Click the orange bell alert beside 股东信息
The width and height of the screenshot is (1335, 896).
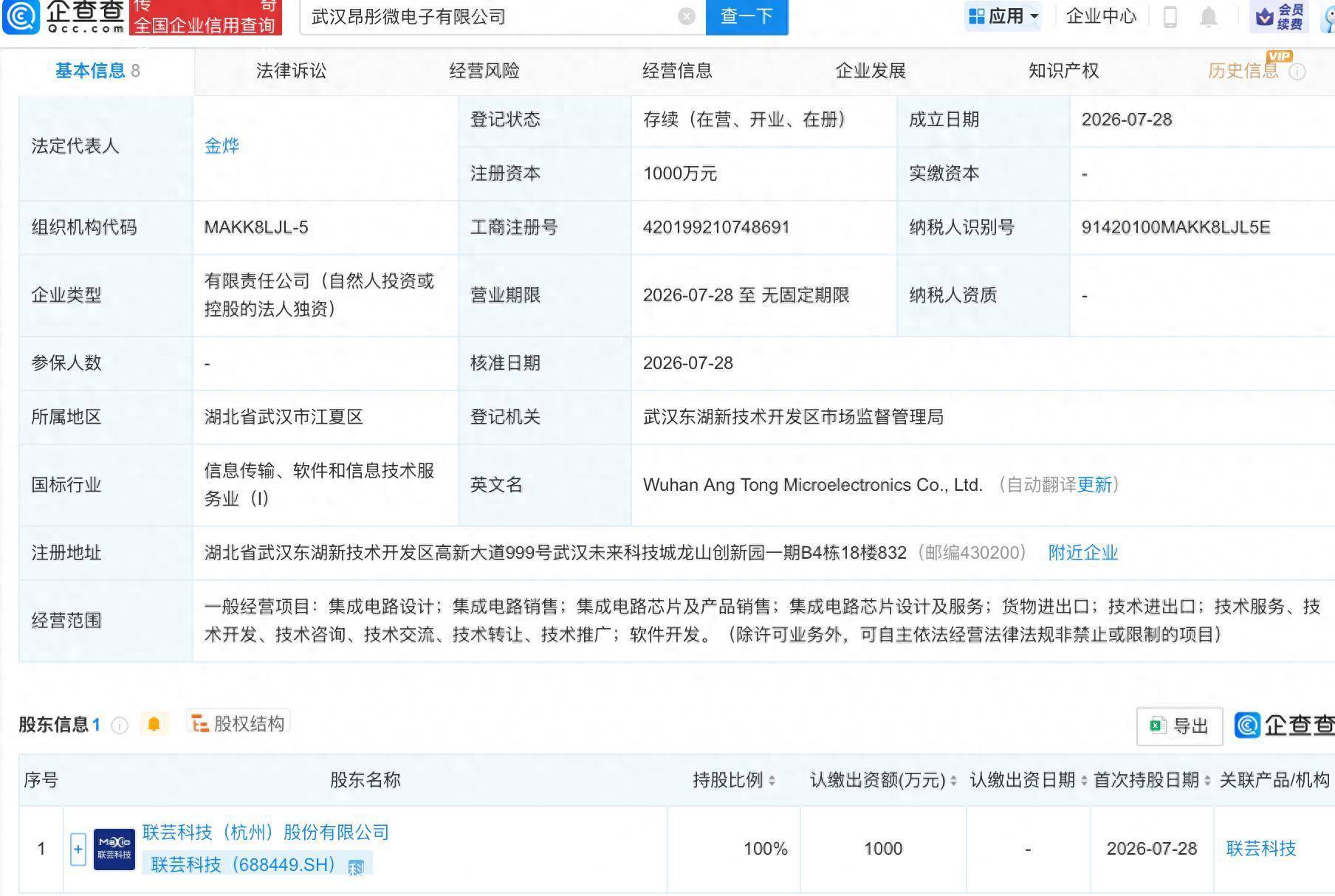point(154,724)
